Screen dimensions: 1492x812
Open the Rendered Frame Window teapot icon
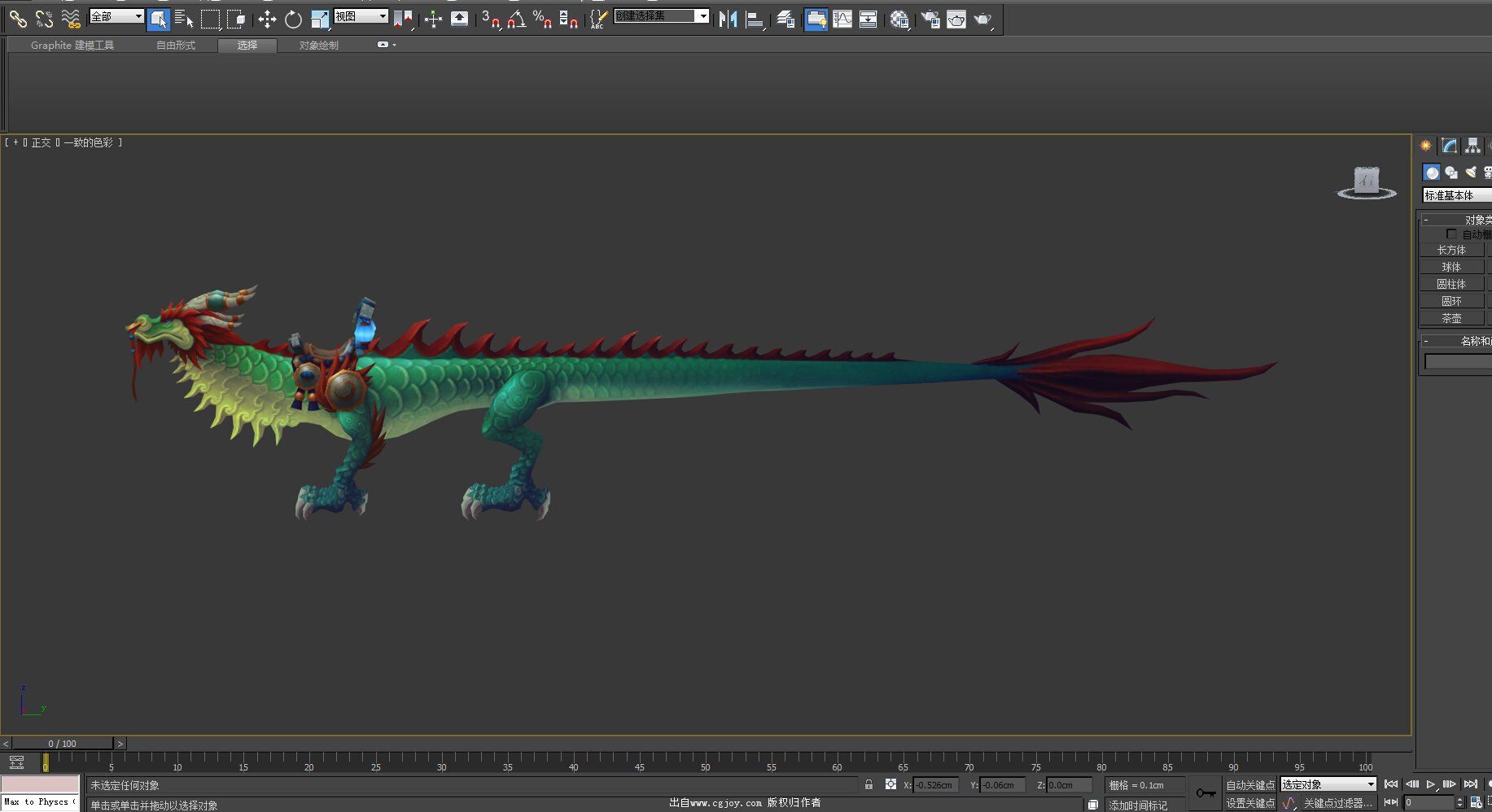click(x=956, y=19)
